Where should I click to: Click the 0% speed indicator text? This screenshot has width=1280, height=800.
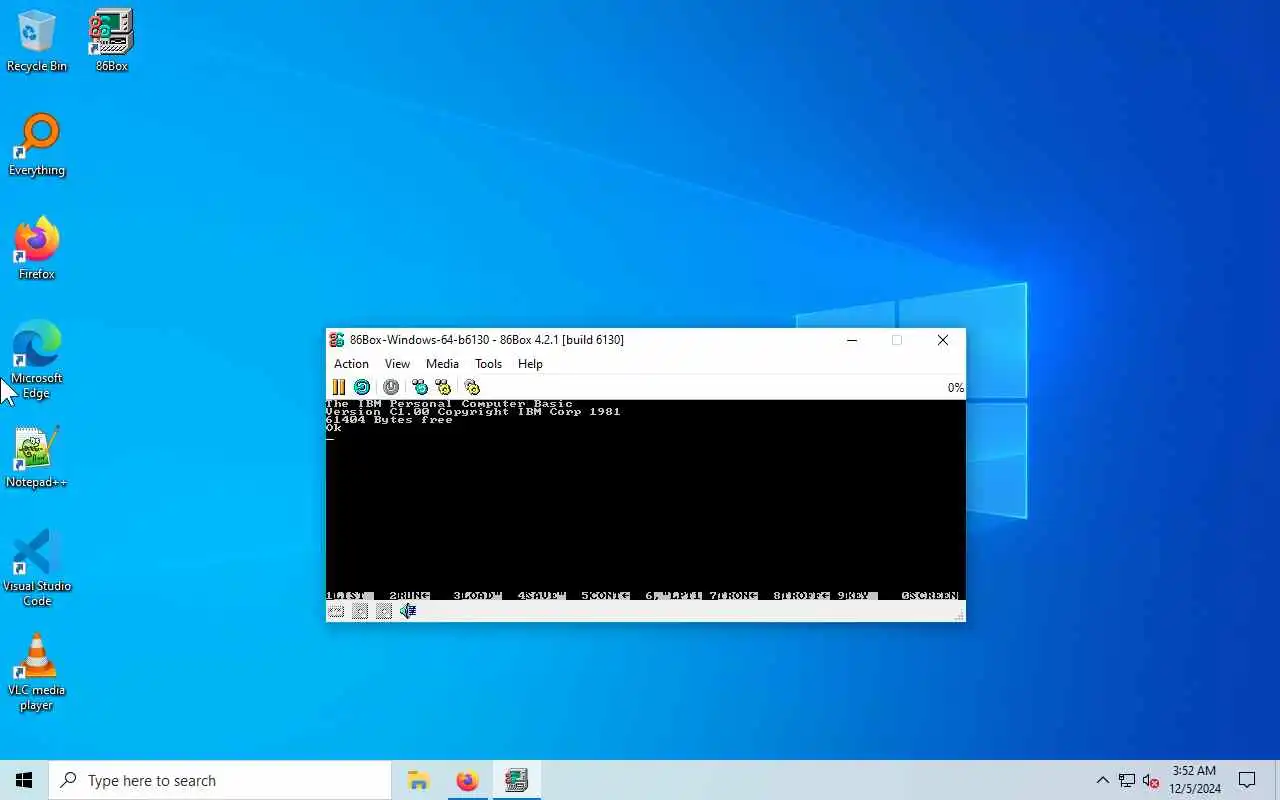coord(955,388)
